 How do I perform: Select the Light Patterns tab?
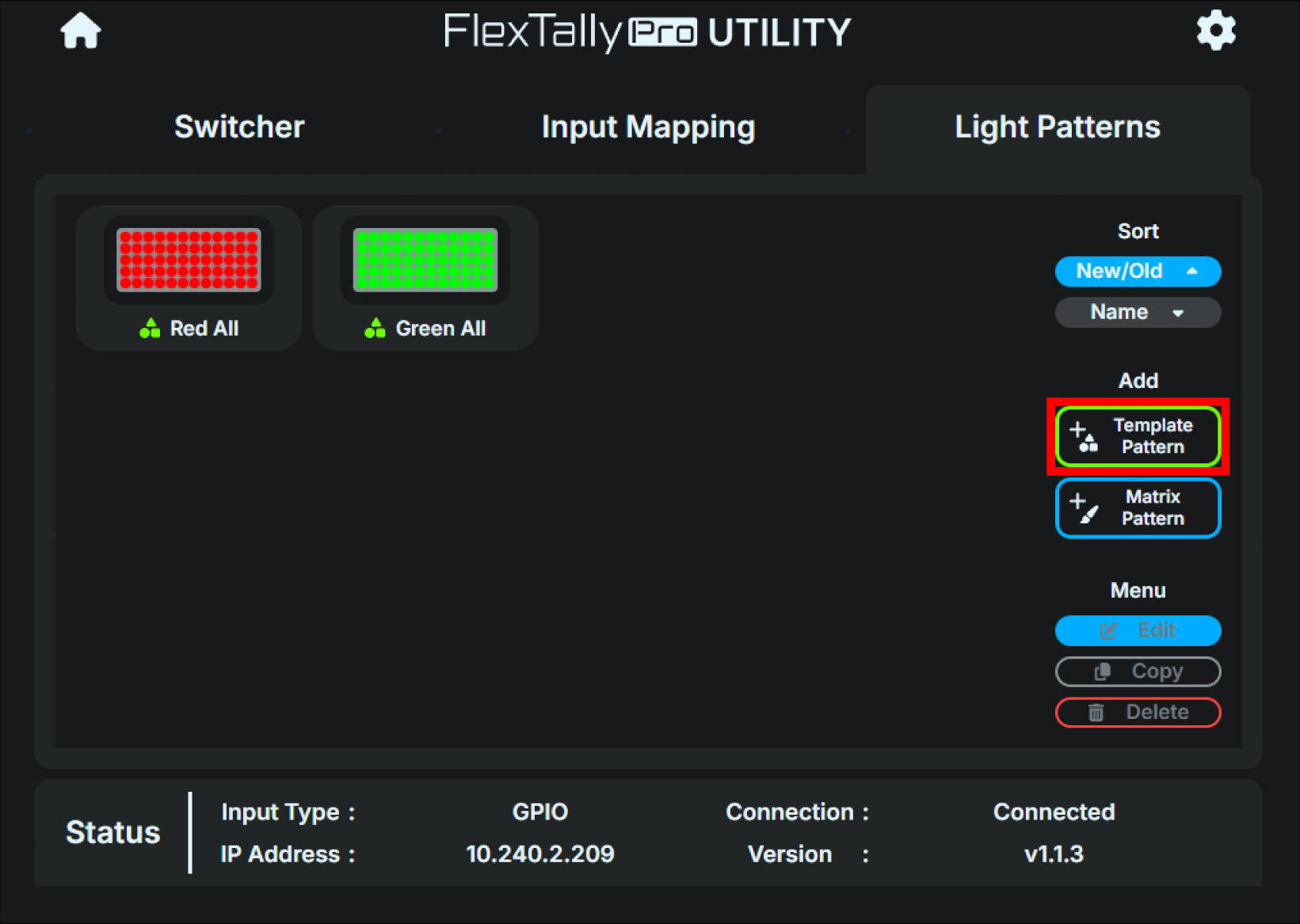(1057, 127)
